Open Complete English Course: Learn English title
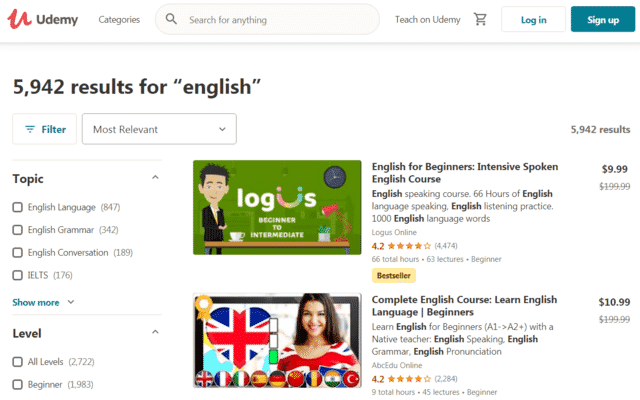Screen dimensions: 640x400 click(464, 306)
